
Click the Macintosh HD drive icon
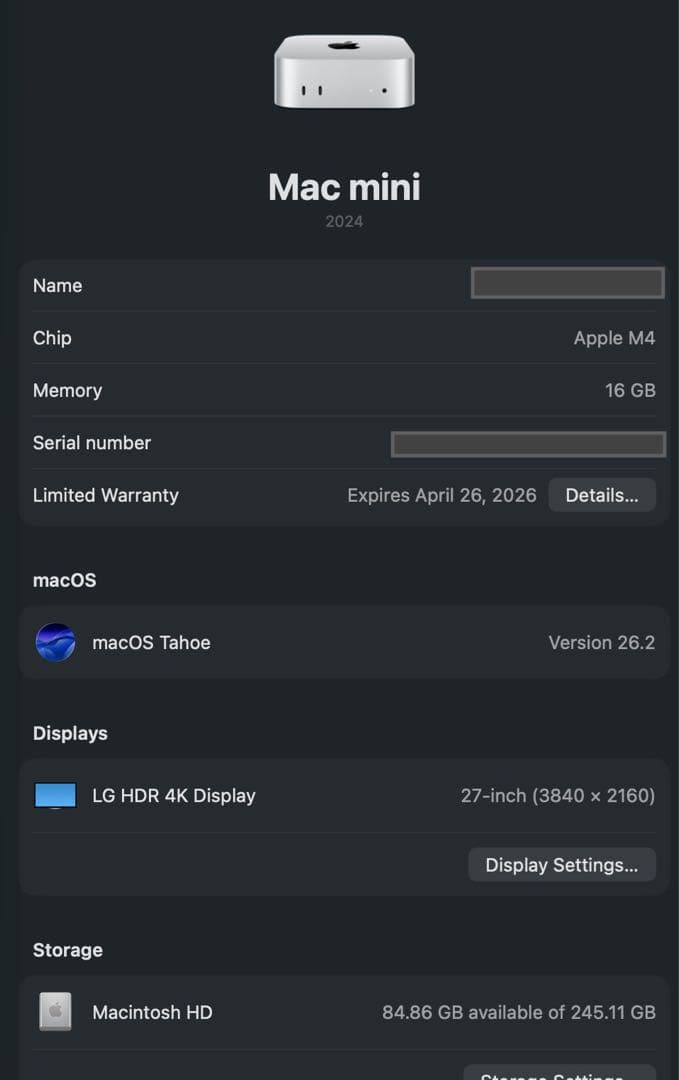point(55,1012)
